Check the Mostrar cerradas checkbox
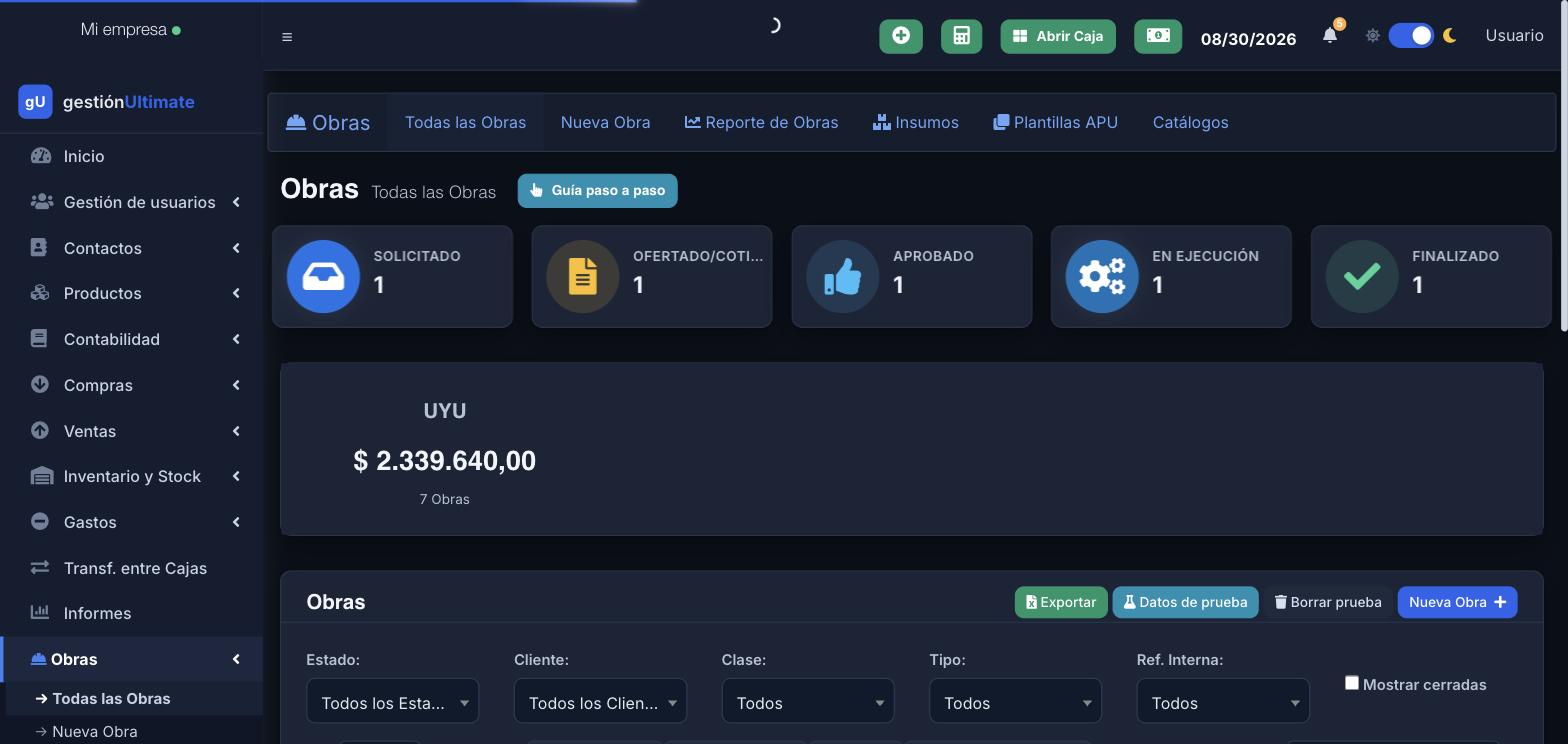The height and width of the screenshot is (744, 1568). point(1352,683)
